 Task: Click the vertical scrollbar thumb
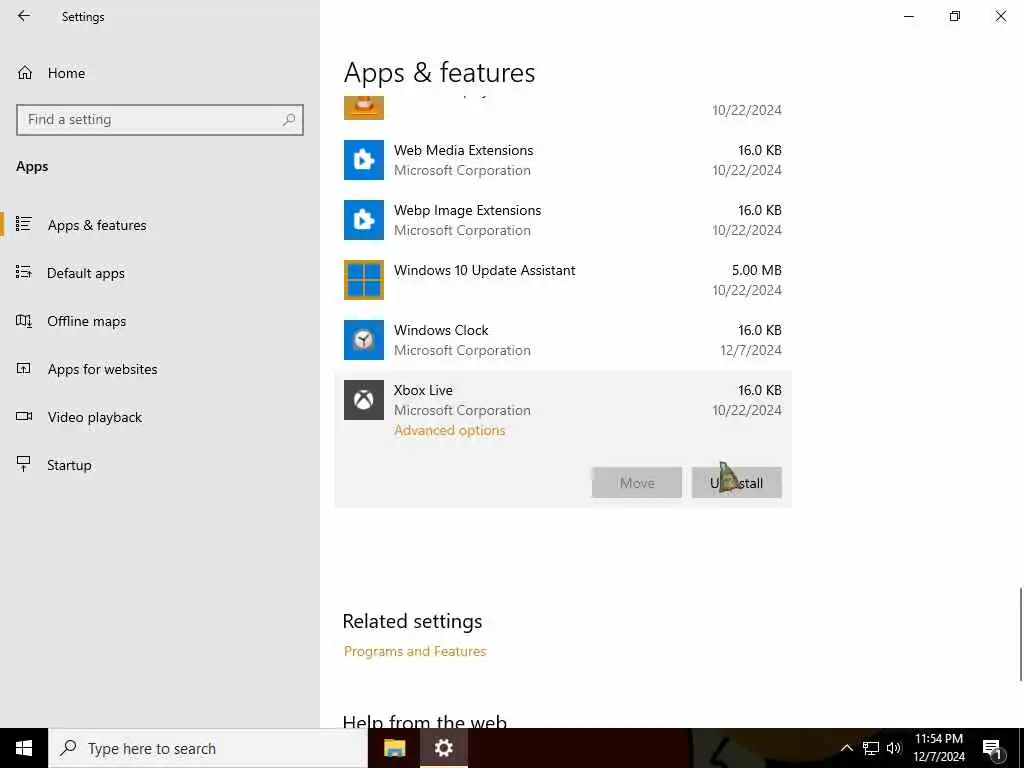coord(1021,634)
